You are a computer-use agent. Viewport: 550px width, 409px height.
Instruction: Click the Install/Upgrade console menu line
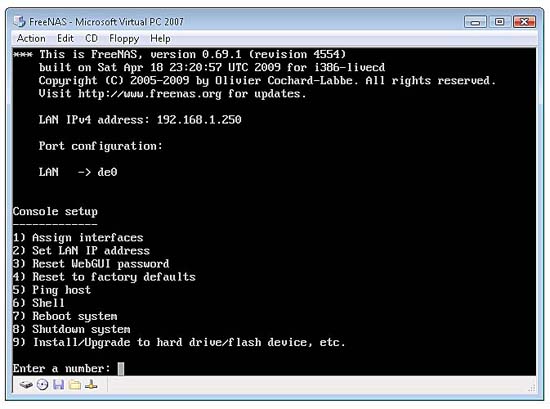coord(179,342)
